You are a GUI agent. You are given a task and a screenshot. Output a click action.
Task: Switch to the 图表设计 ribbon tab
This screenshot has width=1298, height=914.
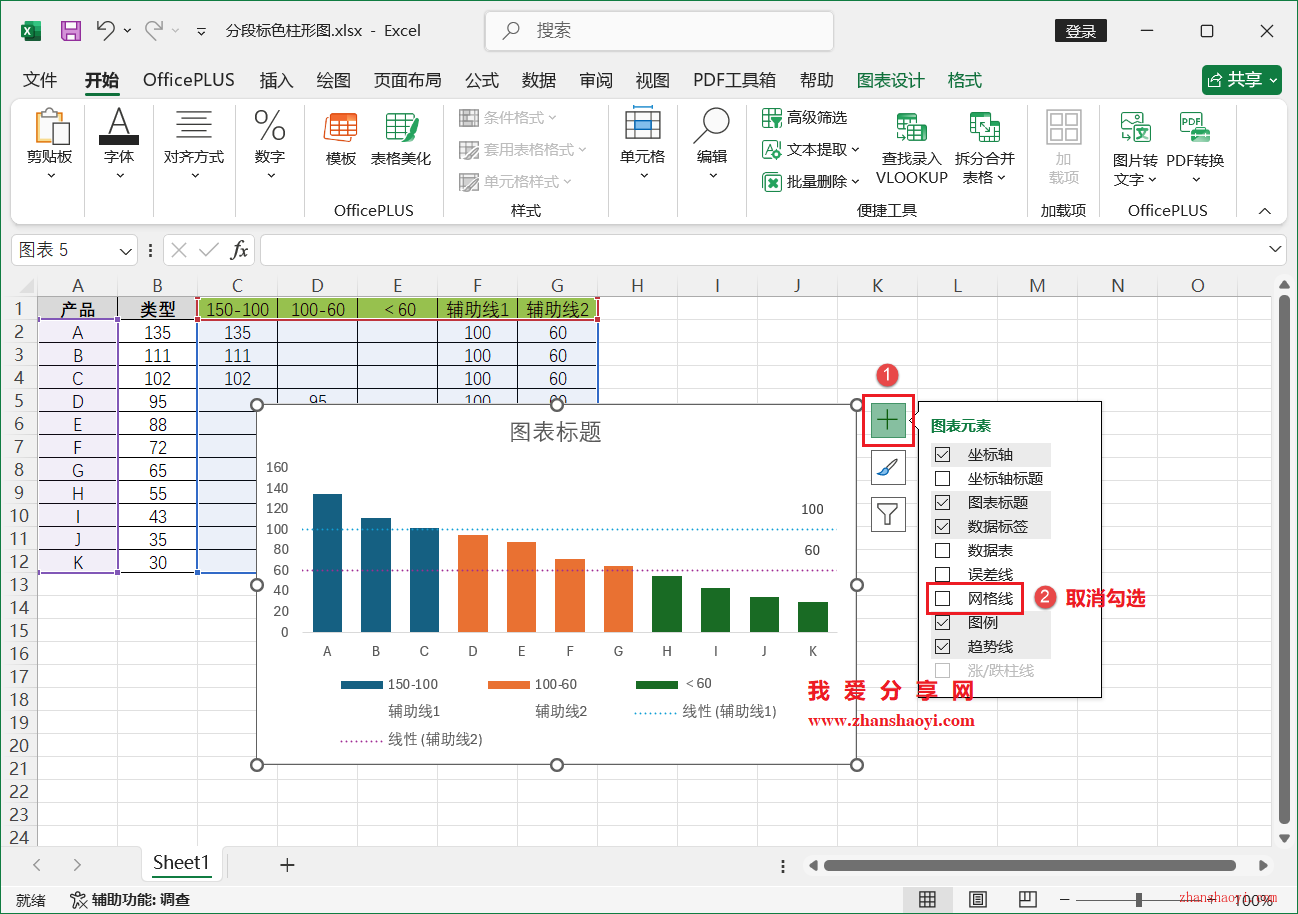[889, 80]
